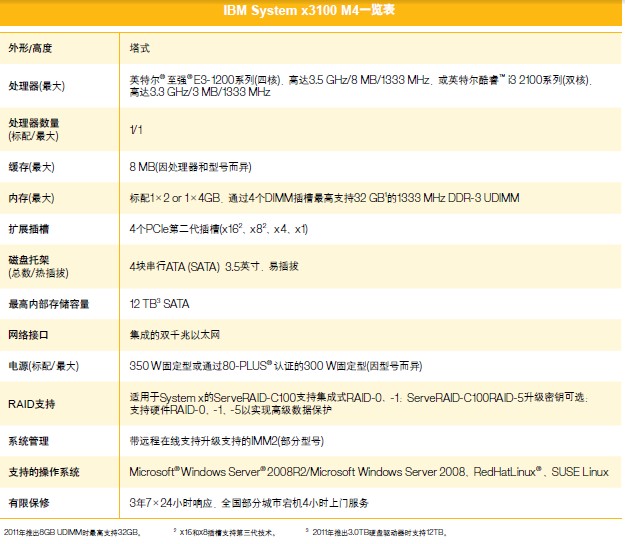Select the '扩展插槽' label
This screenshot has width=625, height=544.
[x=29, y=229]
